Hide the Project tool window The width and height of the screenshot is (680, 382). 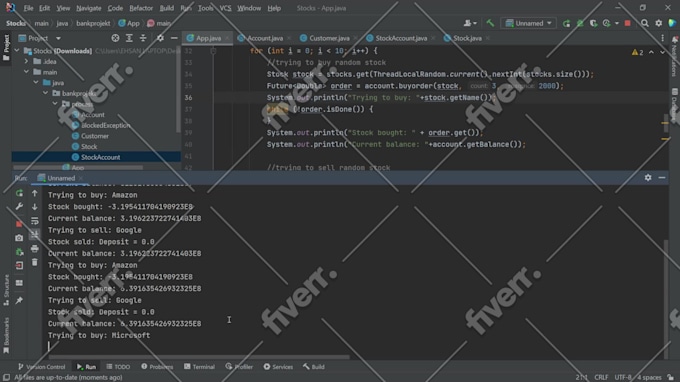point(174,38)
